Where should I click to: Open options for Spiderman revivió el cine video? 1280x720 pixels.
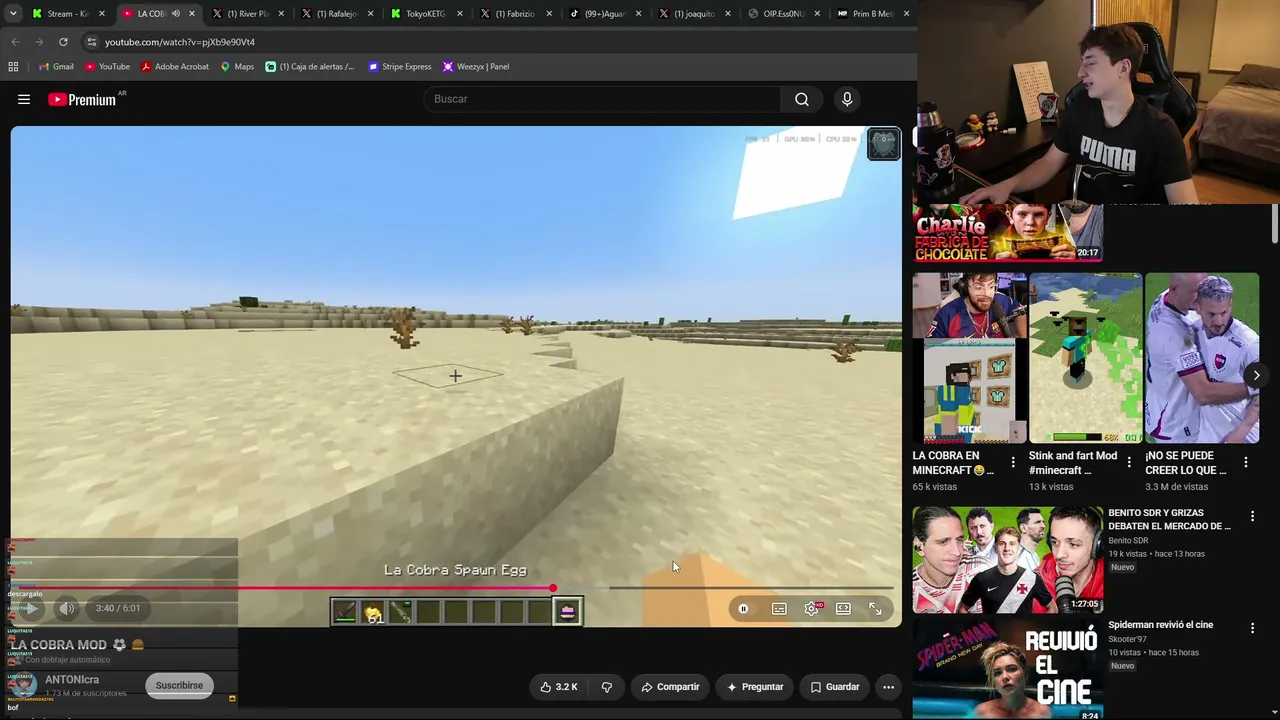coord(1252,628)
